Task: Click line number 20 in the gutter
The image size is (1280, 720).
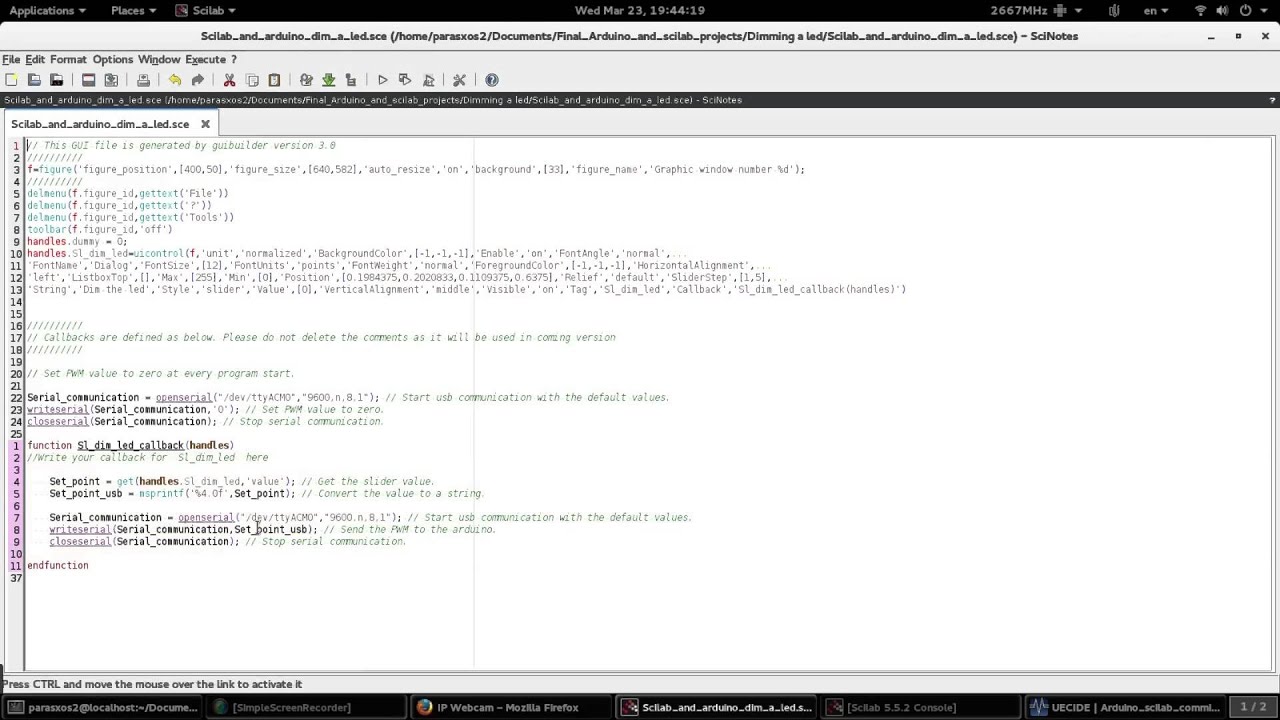Action: click(16, 374)
